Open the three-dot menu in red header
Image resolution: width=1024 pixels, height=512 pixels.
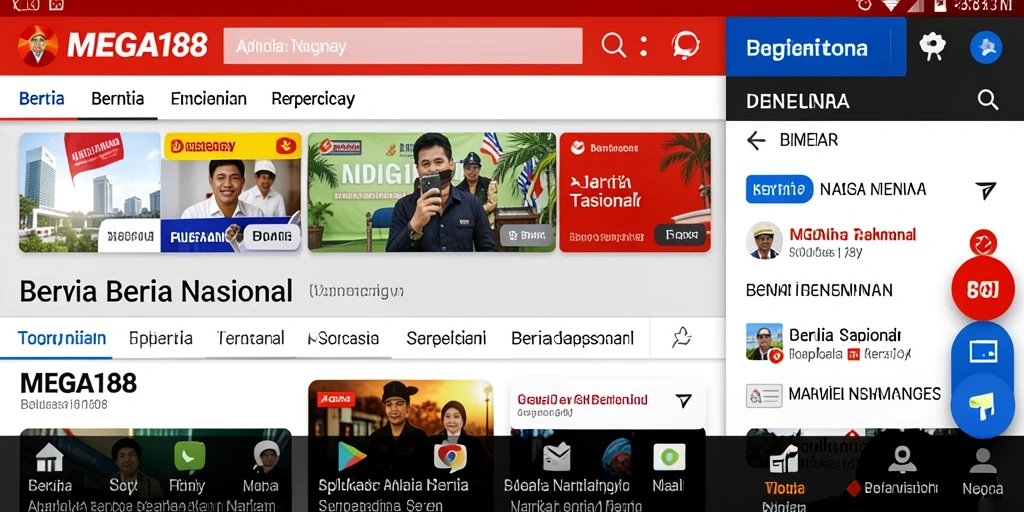pos(644,46)
